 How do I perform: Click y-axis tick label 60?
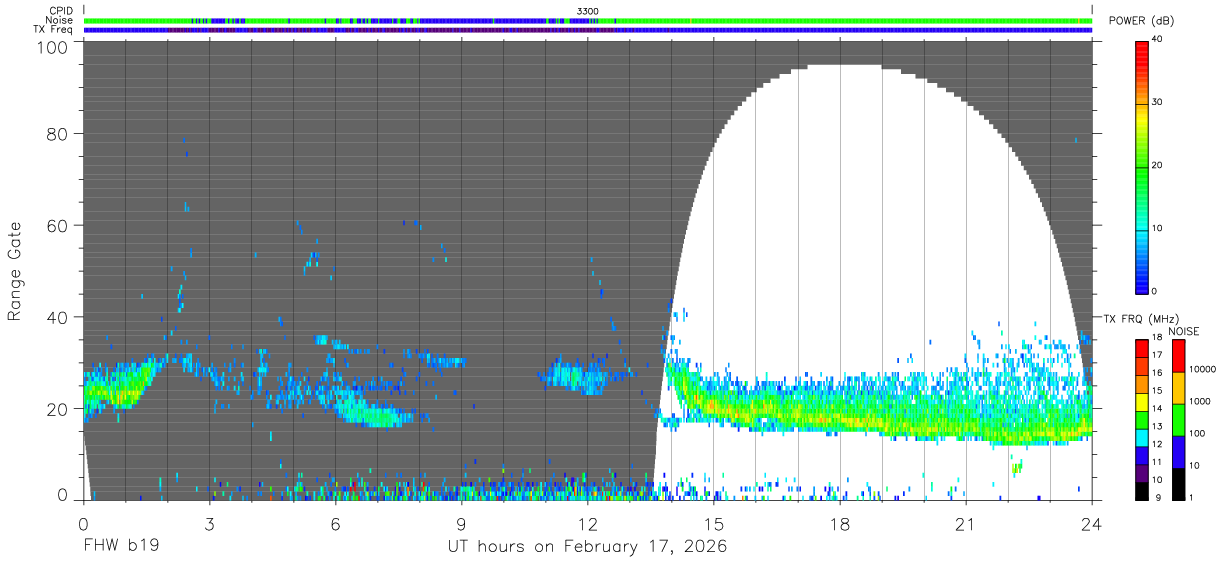pos(59,226)
